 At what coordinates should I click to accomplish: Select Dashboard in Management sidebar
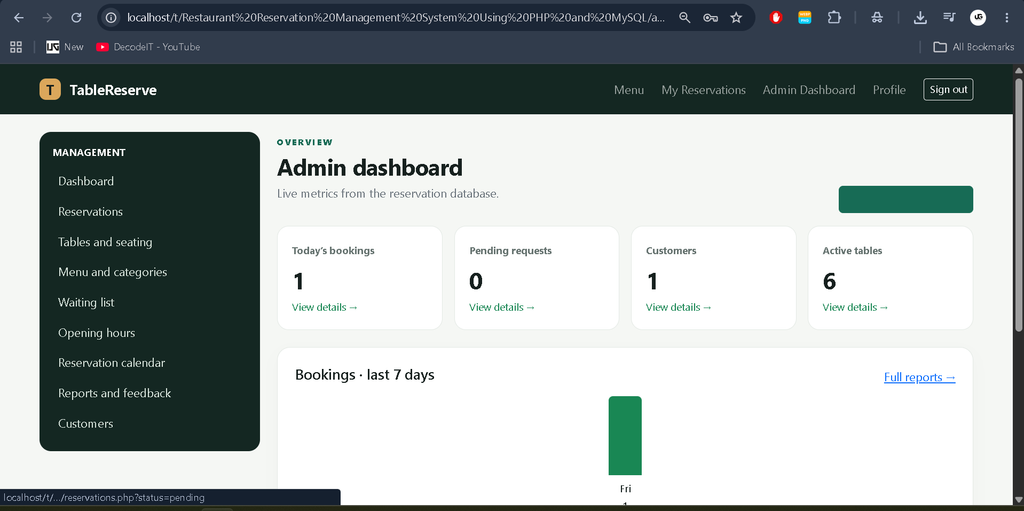(x=86, y=181)
